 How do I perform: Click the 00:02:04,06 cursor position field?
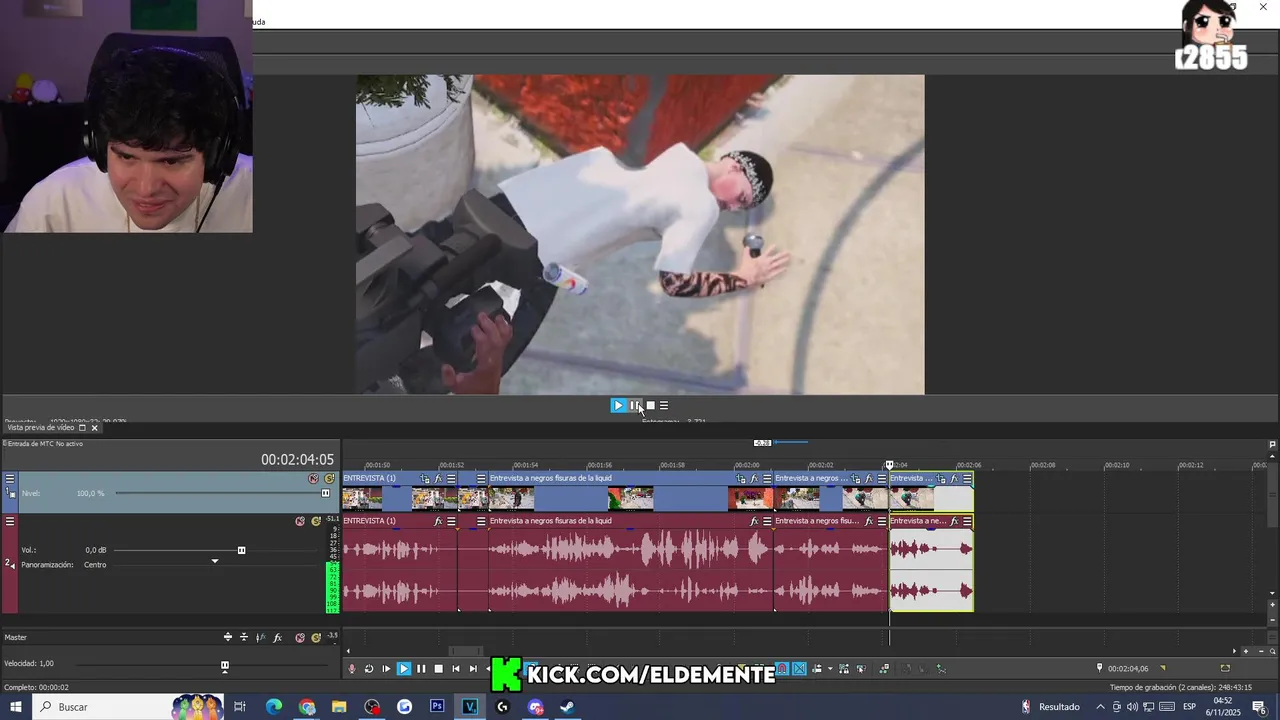pyautogui.click(x=1128, y=669)
